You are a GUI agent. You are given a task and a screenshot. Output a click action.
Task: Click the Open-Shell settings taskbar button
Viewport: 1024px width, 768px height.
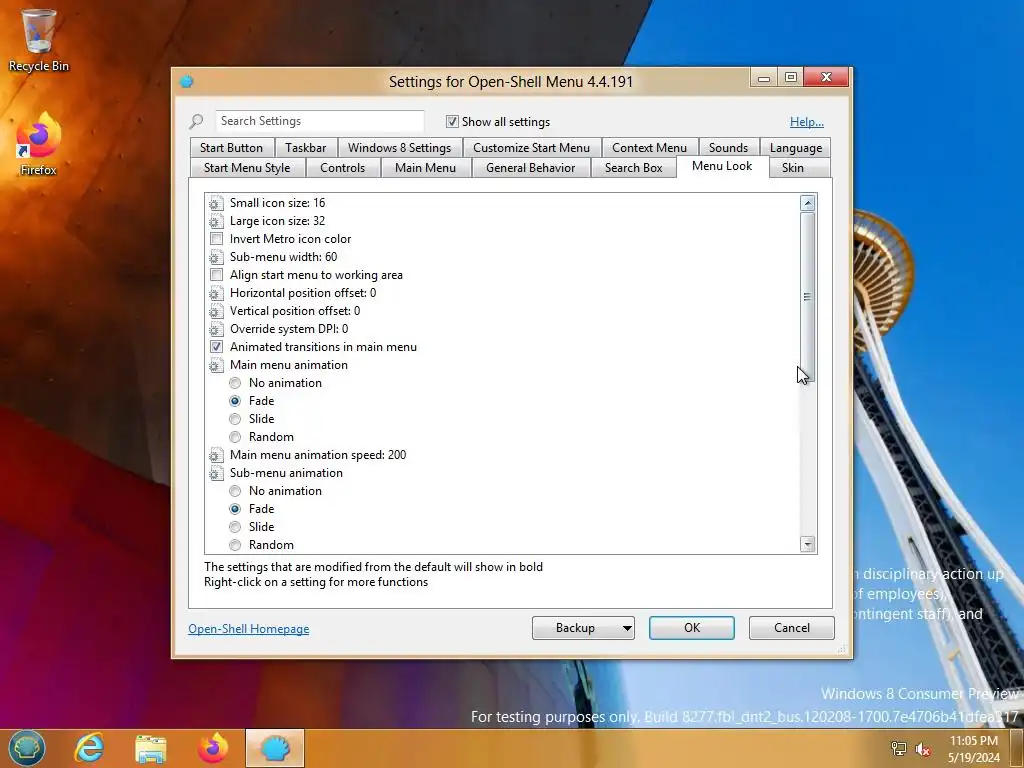pos(275,748)
